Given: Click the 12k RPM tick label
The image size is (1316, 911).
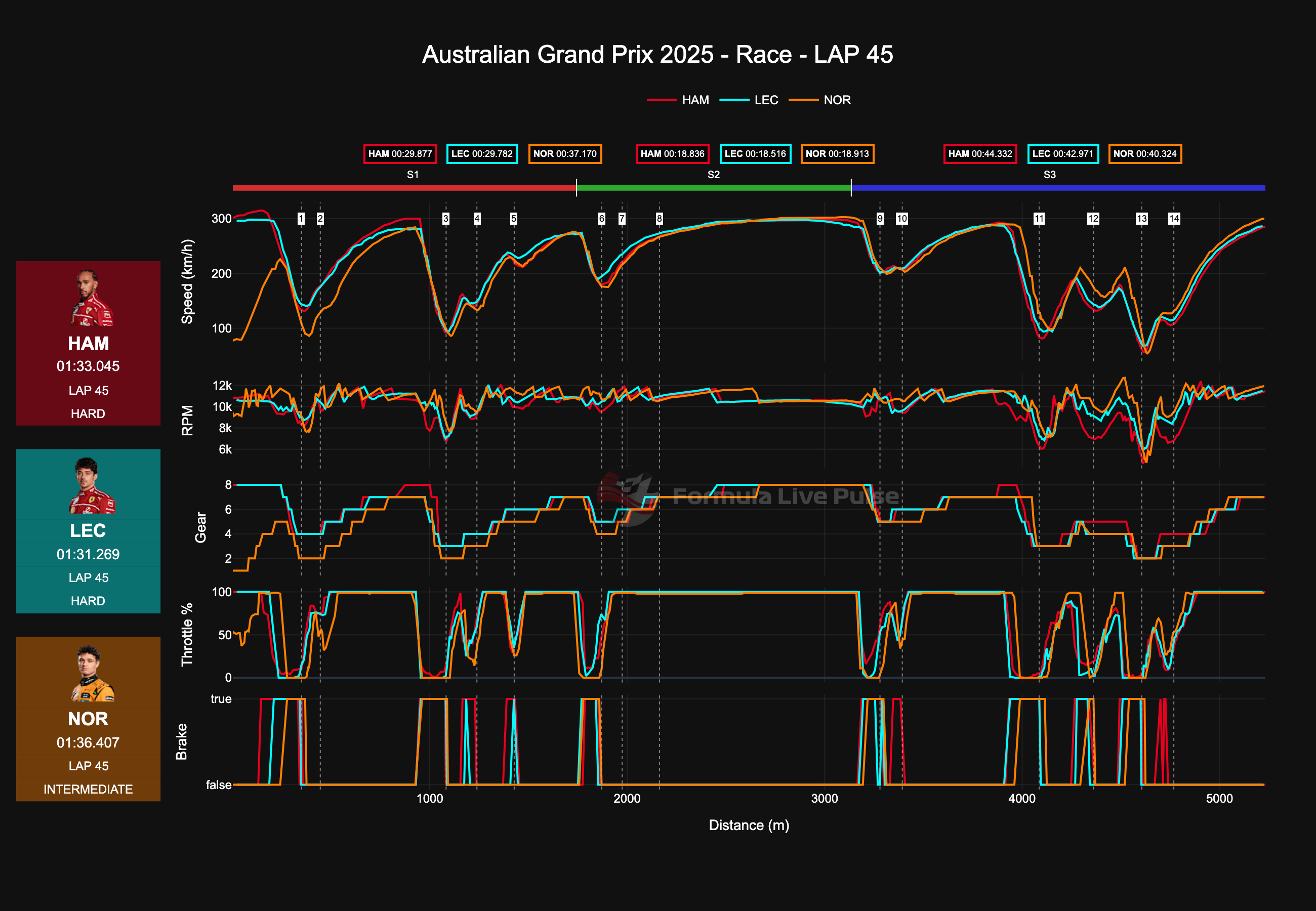Looking at the screenshot, I should pyautogui.click(x=222, y=386).
